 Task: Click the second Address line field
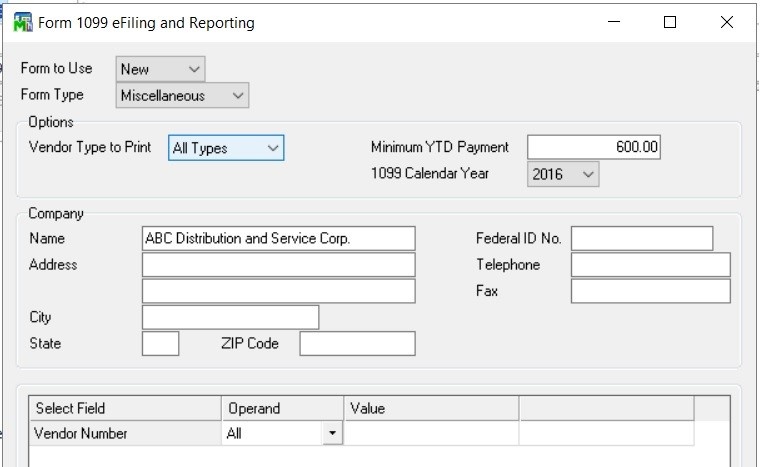coord(278,291)
